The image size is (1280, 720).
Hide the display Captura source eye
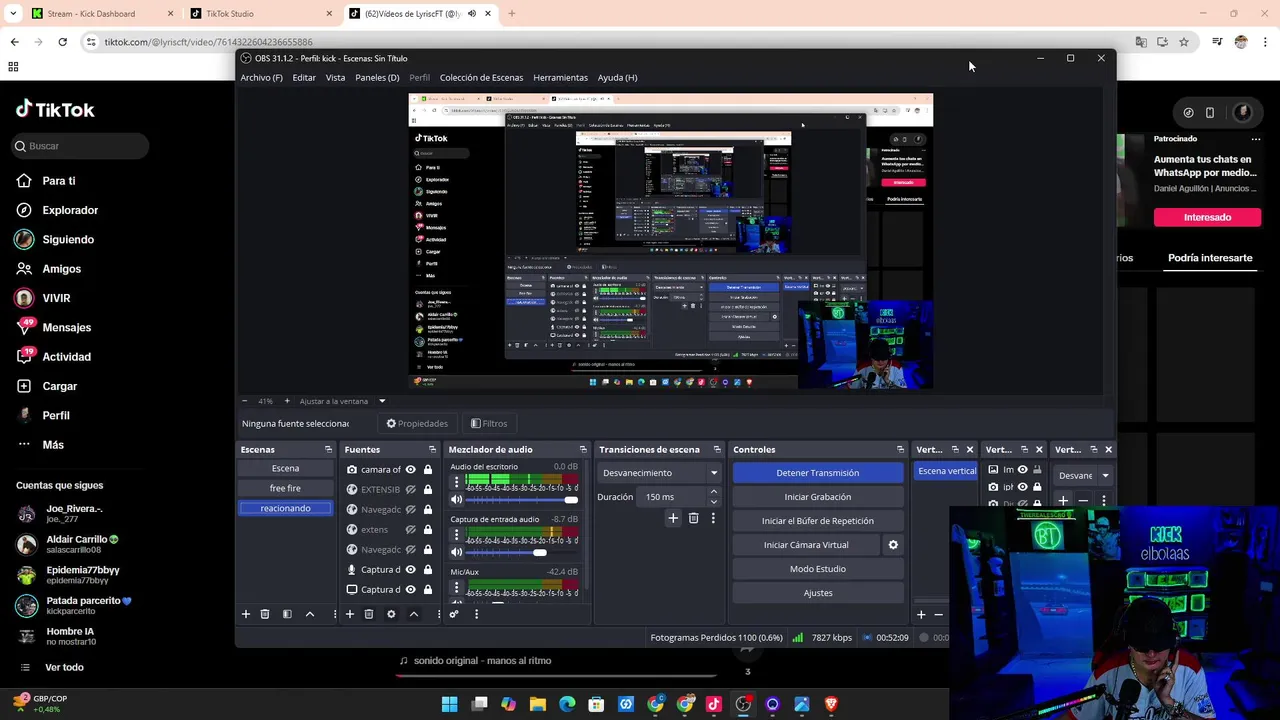(410, 590)
